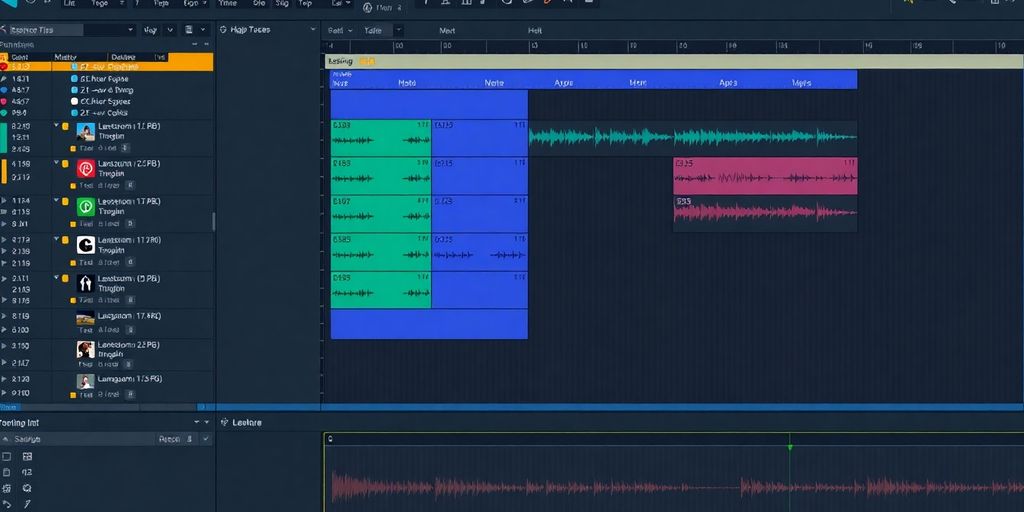The height and width of the screenshot is (512, 1024).
Task: Click the green circular track icon
Action: pyautogui.click(x=86, y=207)
